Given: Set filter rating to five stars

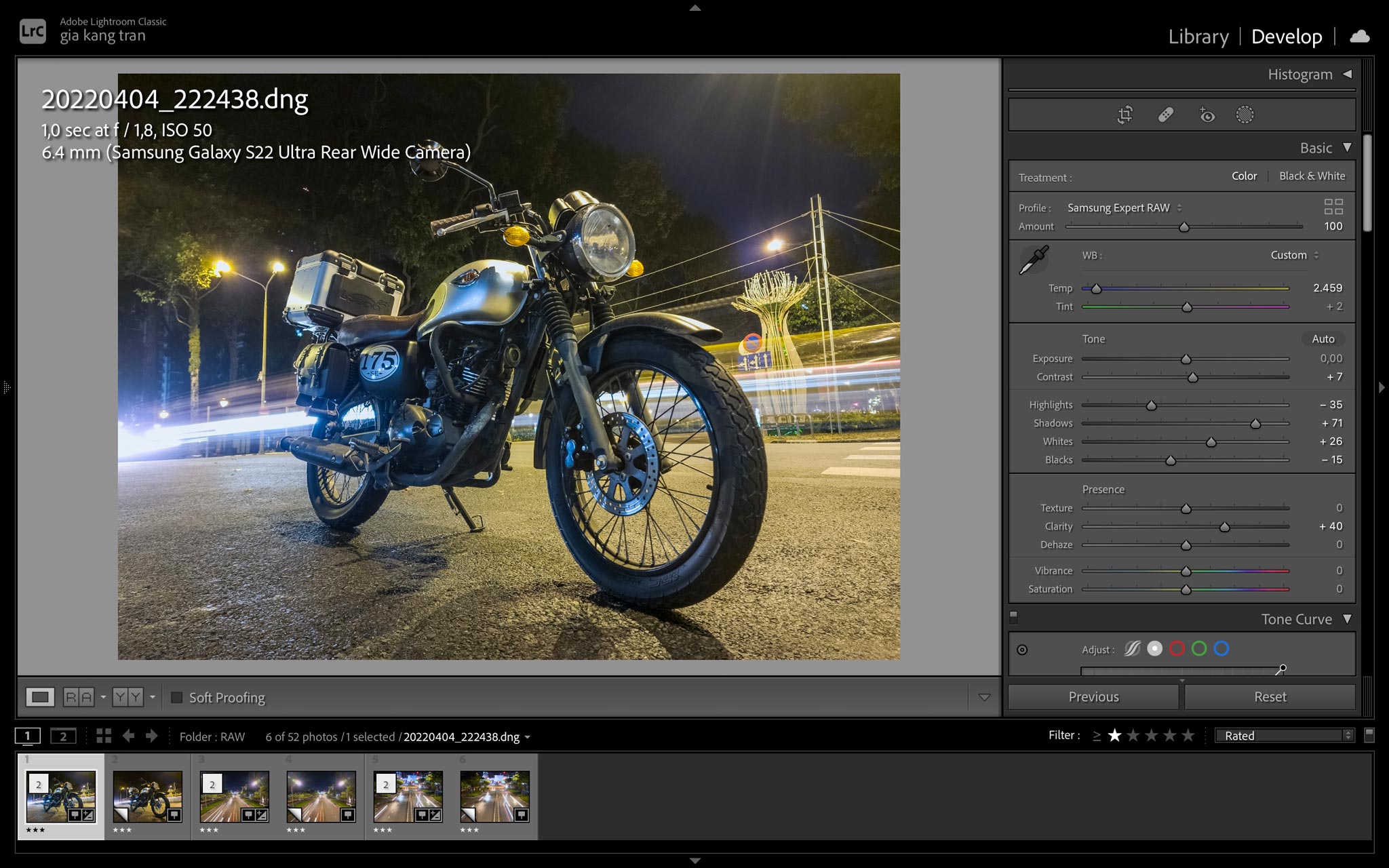Looking at the screenshot, I should [1188, 736].
